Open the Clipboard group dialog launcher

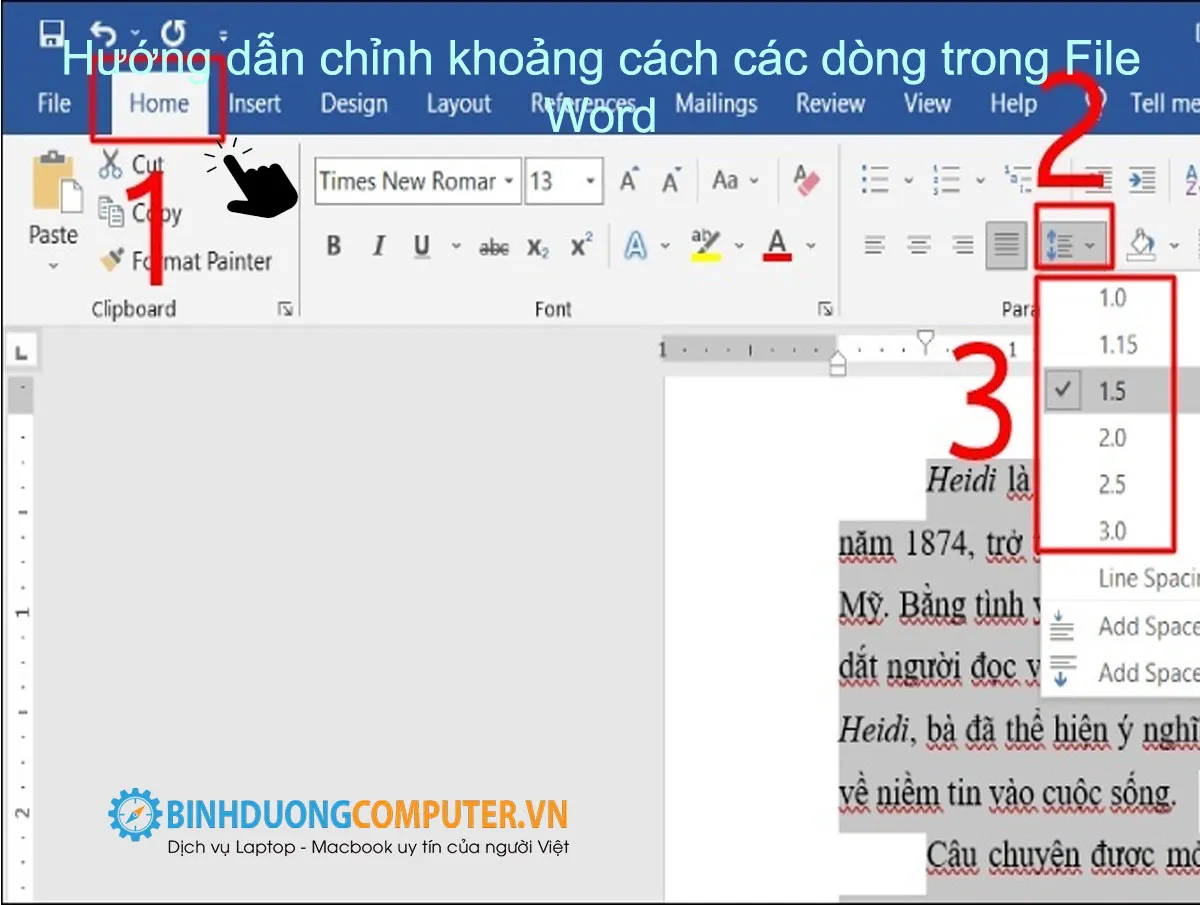pos(285,310)
